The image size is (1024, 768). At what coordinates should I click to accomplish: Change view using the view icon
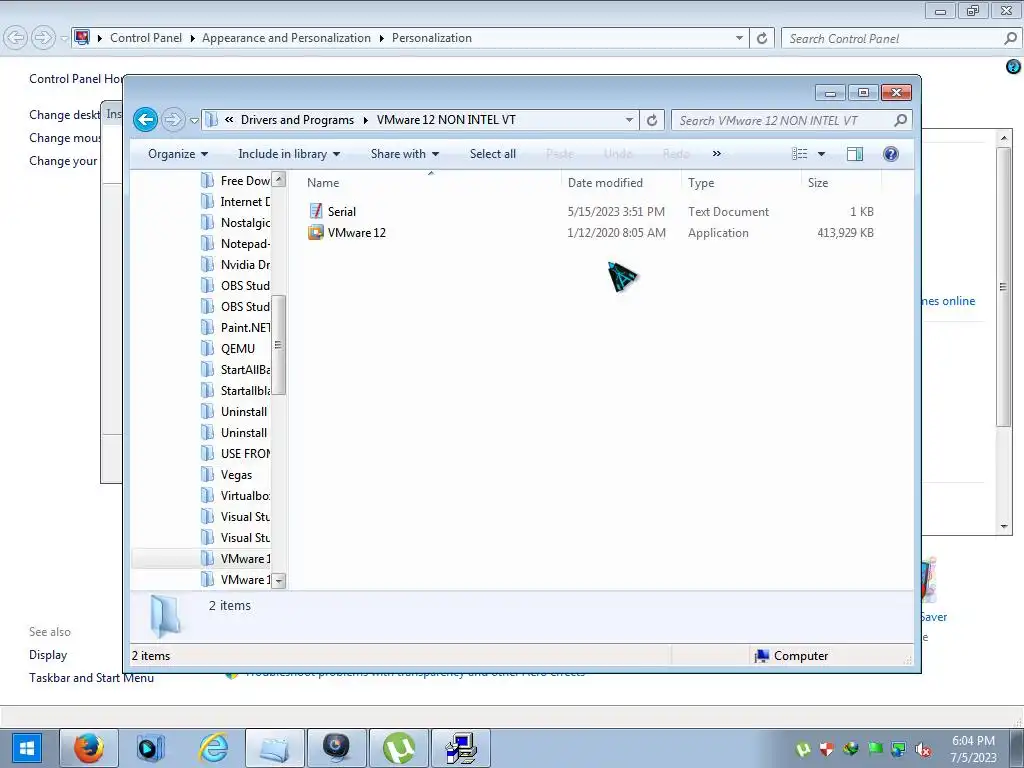(x=800, y=153)
